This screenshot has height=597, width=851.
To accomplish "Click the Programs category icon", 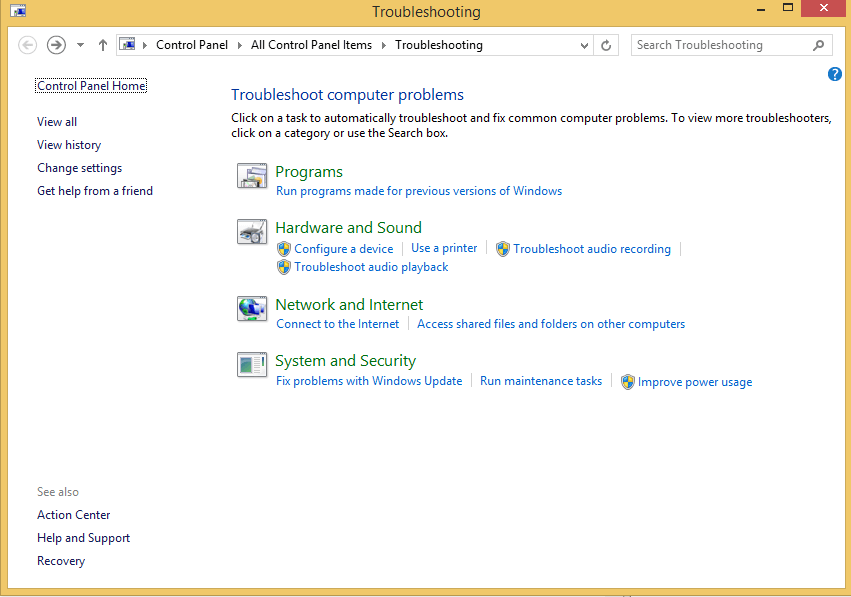I will pyautogui.click(x=252, y=176).
